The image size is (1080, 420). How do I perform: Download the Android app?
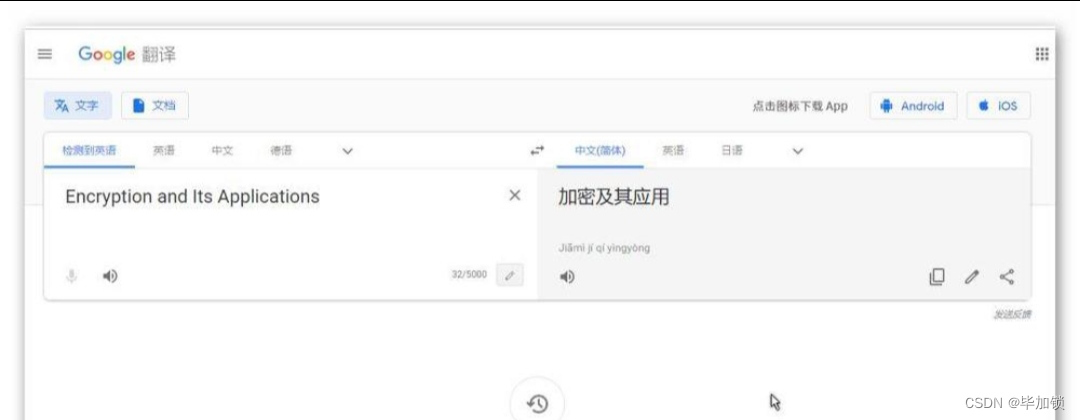[913, 106]
